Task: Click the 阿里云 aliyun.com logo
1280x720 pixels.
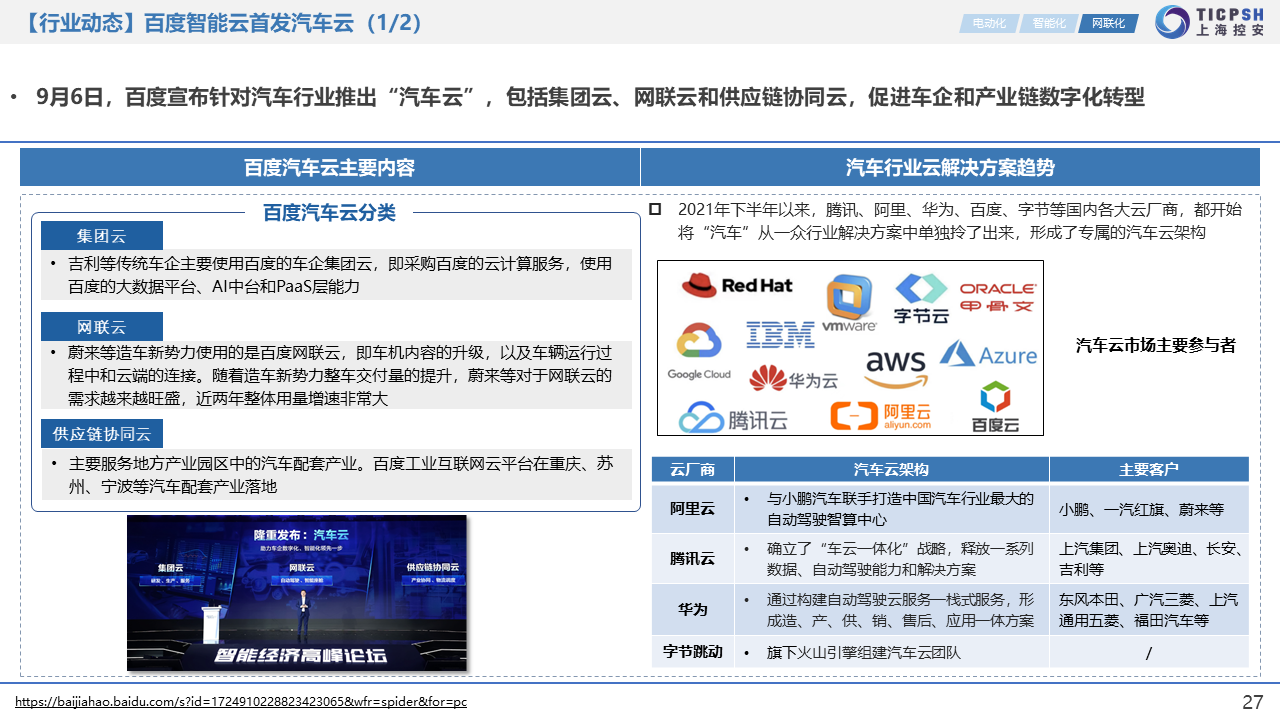Action: point(881,416)
